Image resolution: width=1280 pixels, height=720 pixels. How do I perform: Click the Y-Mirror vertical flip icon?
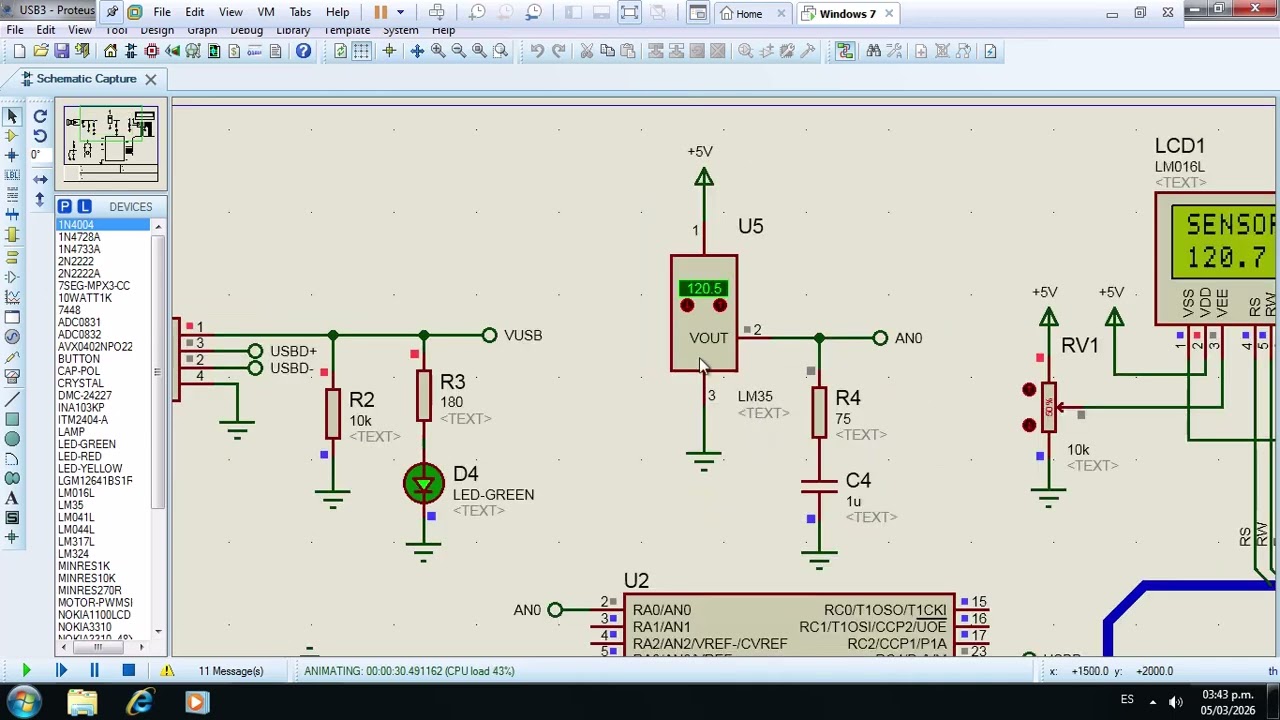pos(40,199)
